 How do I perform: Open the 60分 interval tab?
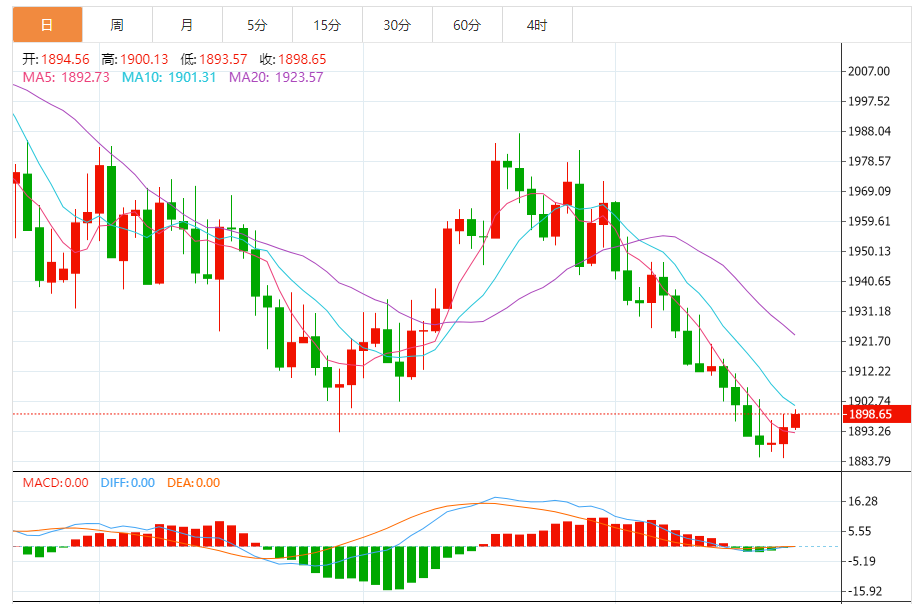point(467,25)
